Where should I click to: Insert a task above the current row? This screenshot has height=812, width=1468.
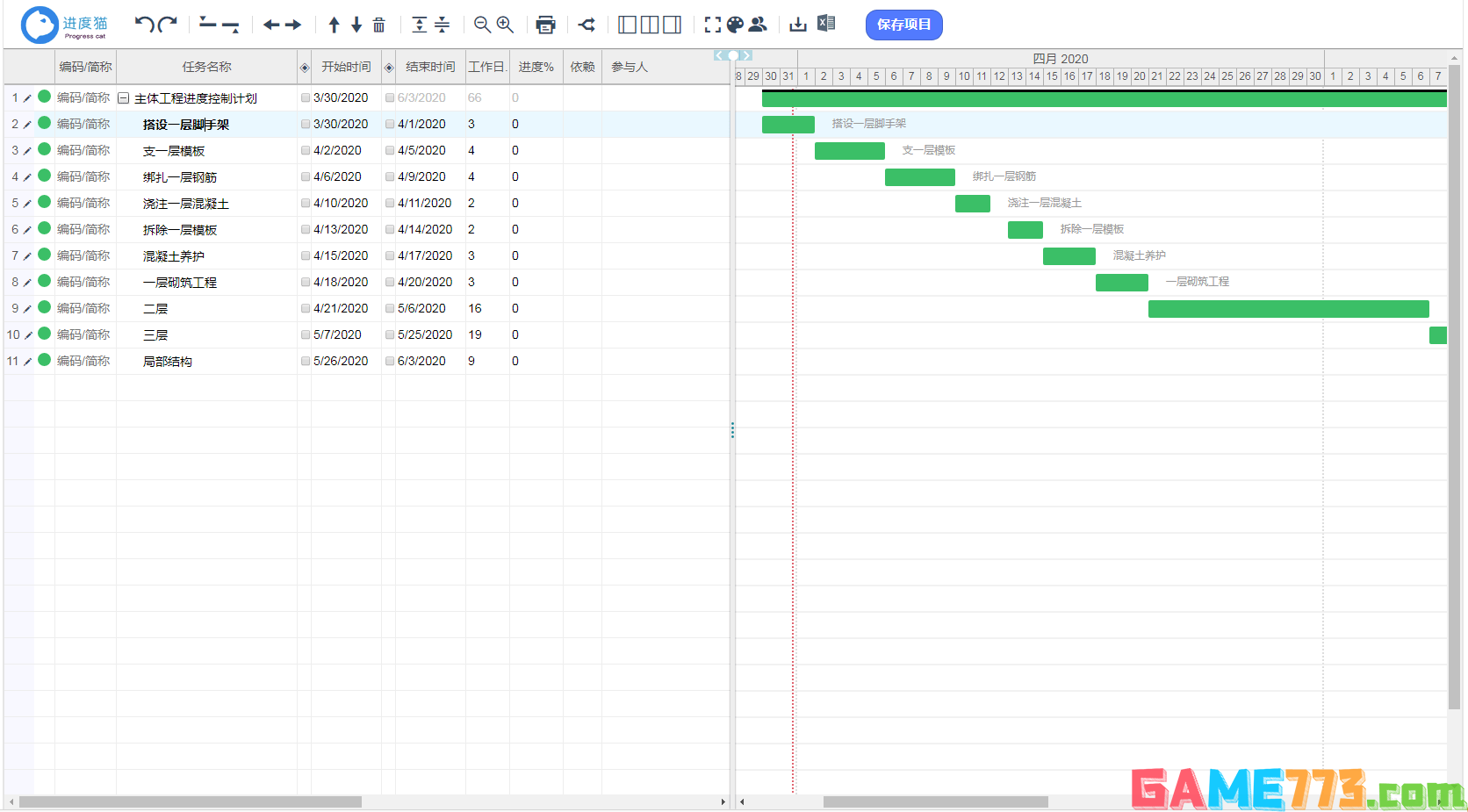[x=208, y=24]
